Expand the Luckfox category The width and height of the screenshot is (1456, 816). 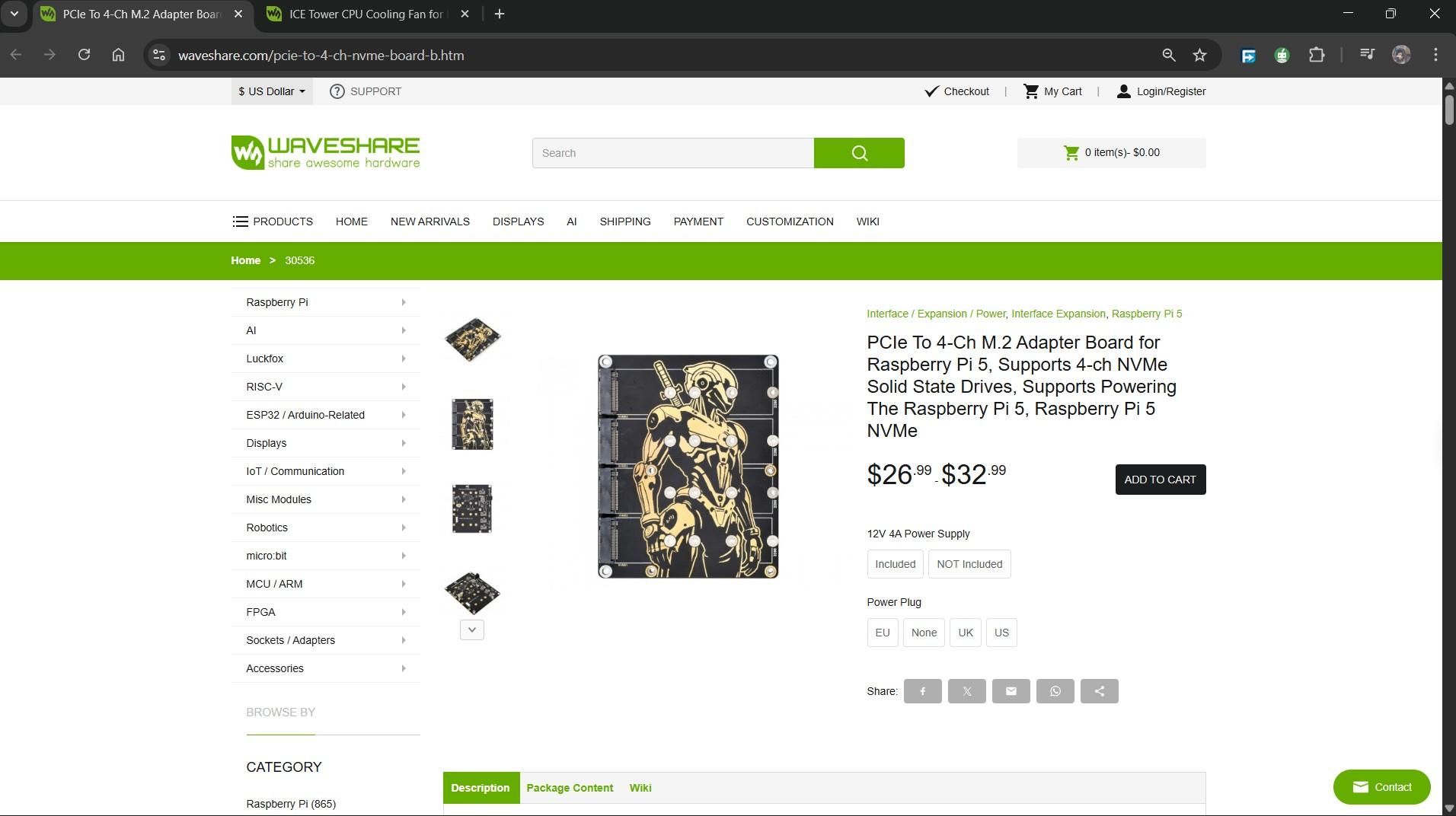tap(325, 359)
